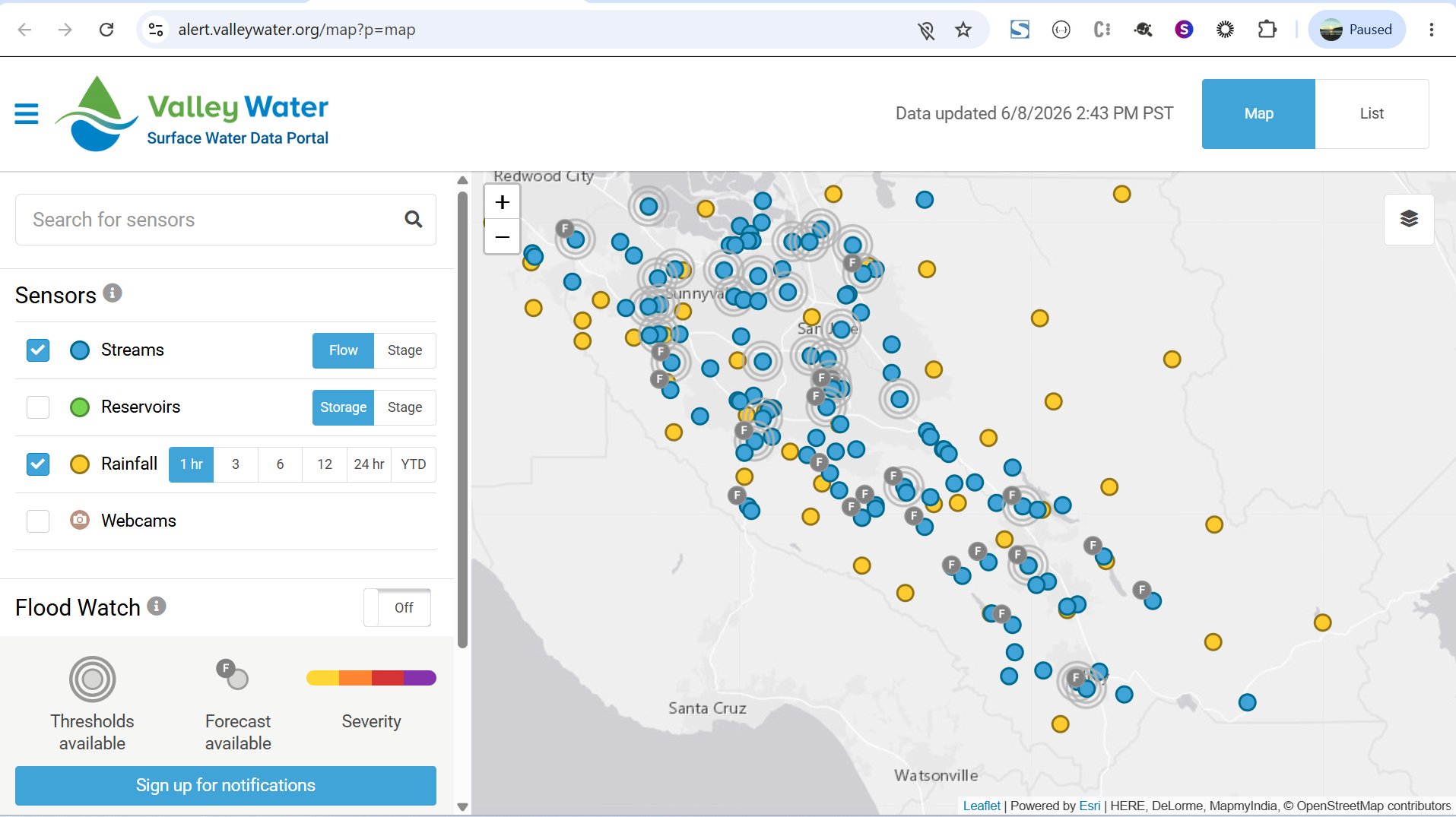Image resolution: width=1456 pixels, height=817 pixels.
Task: Show info about Sensors
Action: click(x=113, y=293)
